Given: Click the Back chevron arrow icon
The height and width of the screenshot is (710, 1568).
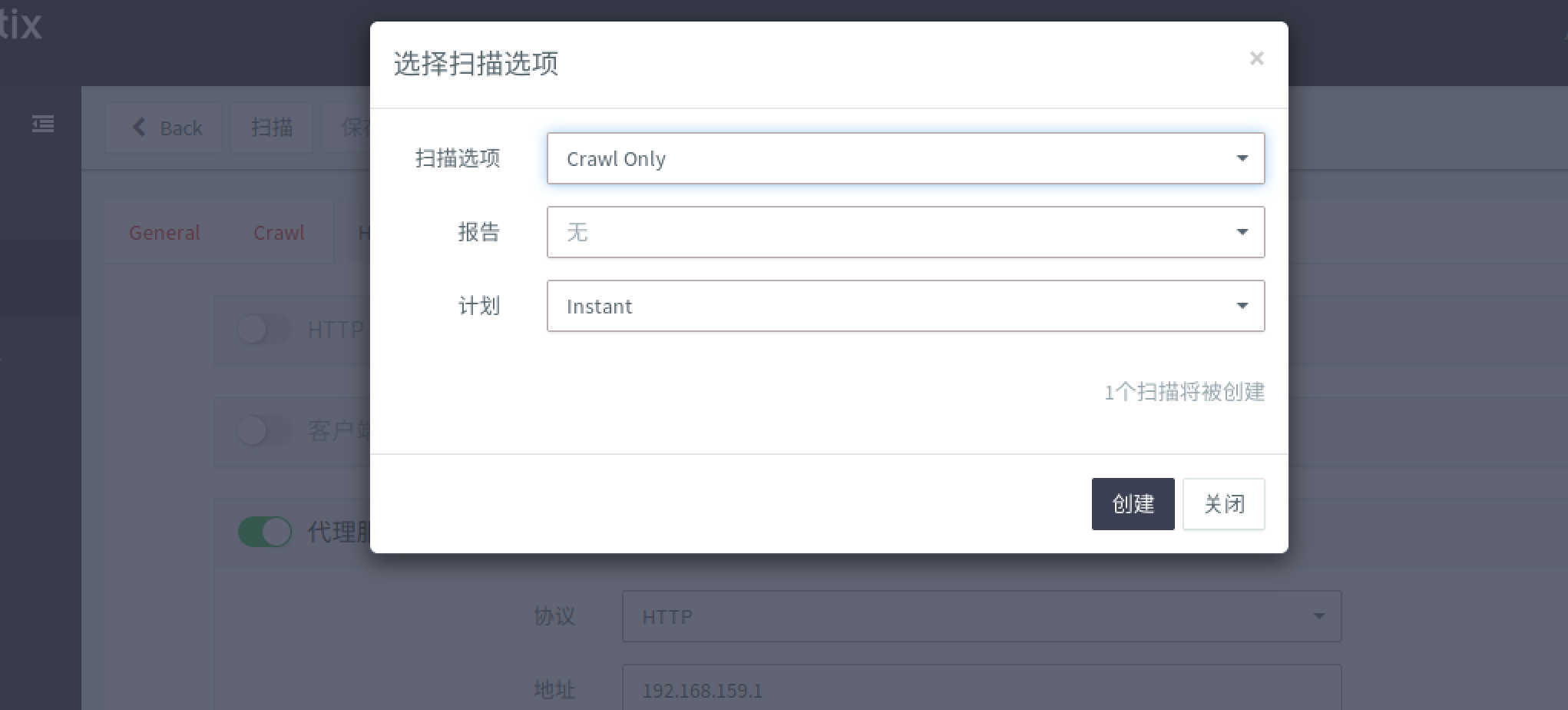Looking at the screenshot, I should pyautogui.click(x=139, y=127).
